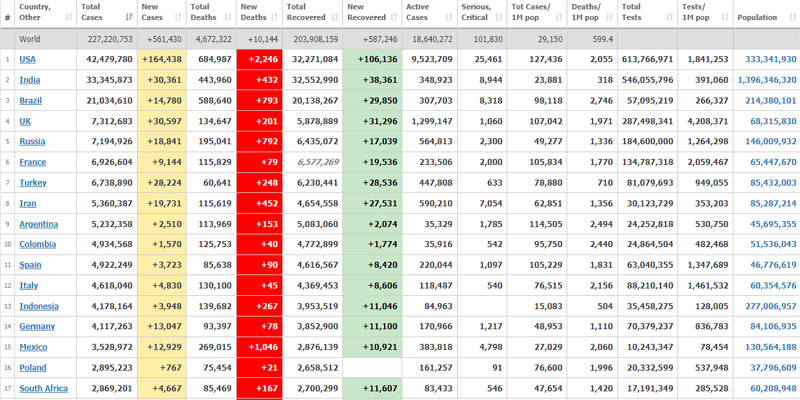Sort by Country, Other column header
This screenshot has height=400, width=800.
(x=44, y=12)
